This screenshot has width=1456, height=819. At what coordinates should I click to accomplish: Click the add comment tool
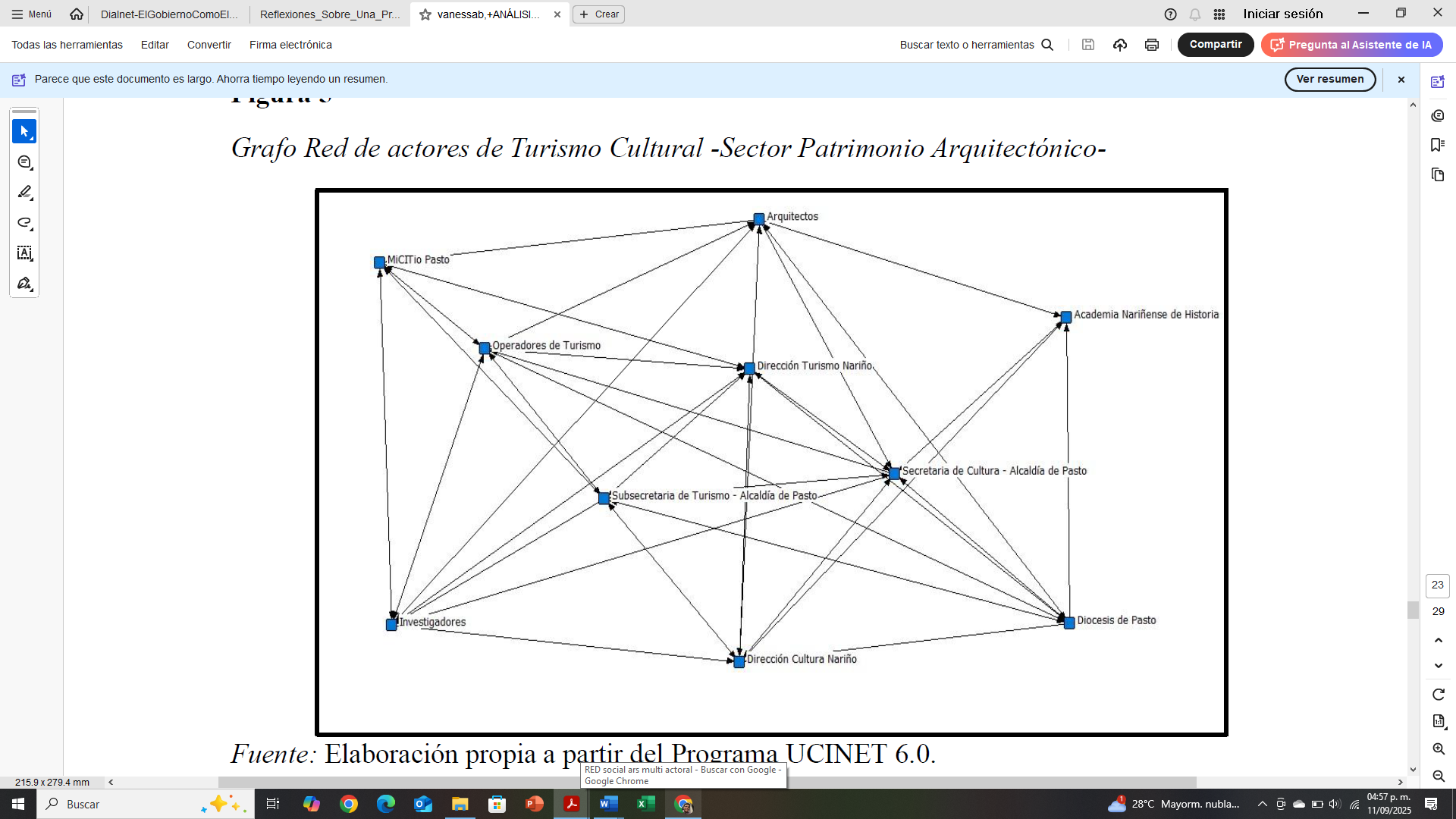[x=24, y=162]
